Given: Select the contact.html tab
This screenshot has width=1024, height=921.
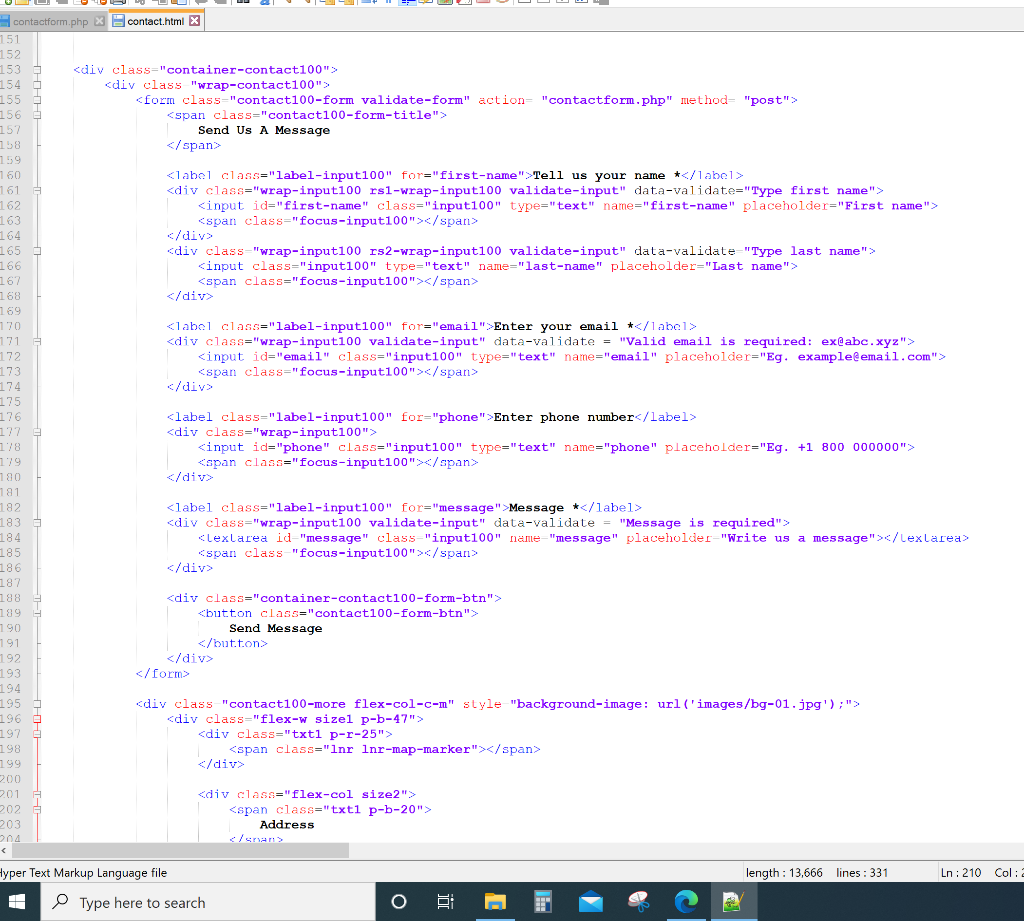Looking at the screenshot, I should pyautogui.click(x=155, y=22).
